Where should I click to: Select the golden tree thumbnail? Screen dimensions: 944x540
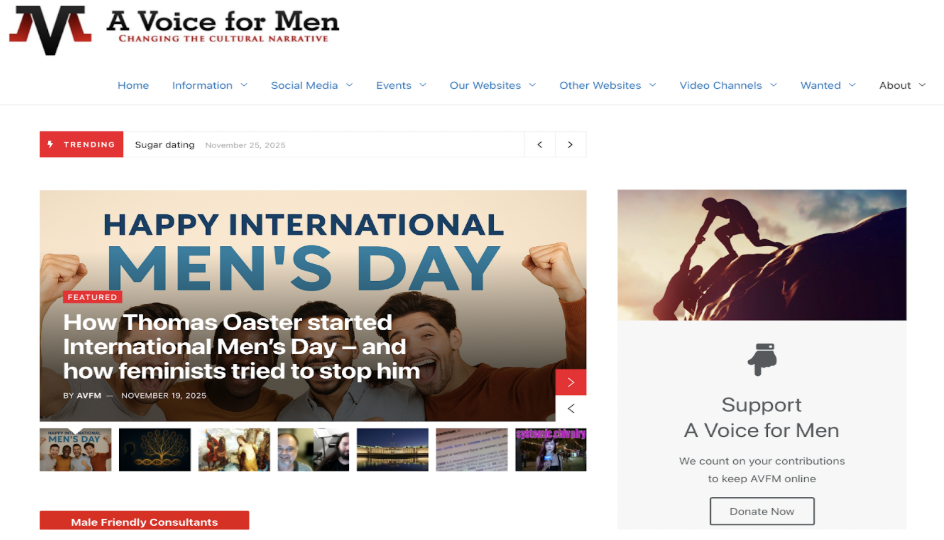pyautogui.click(x=154, y=450)
